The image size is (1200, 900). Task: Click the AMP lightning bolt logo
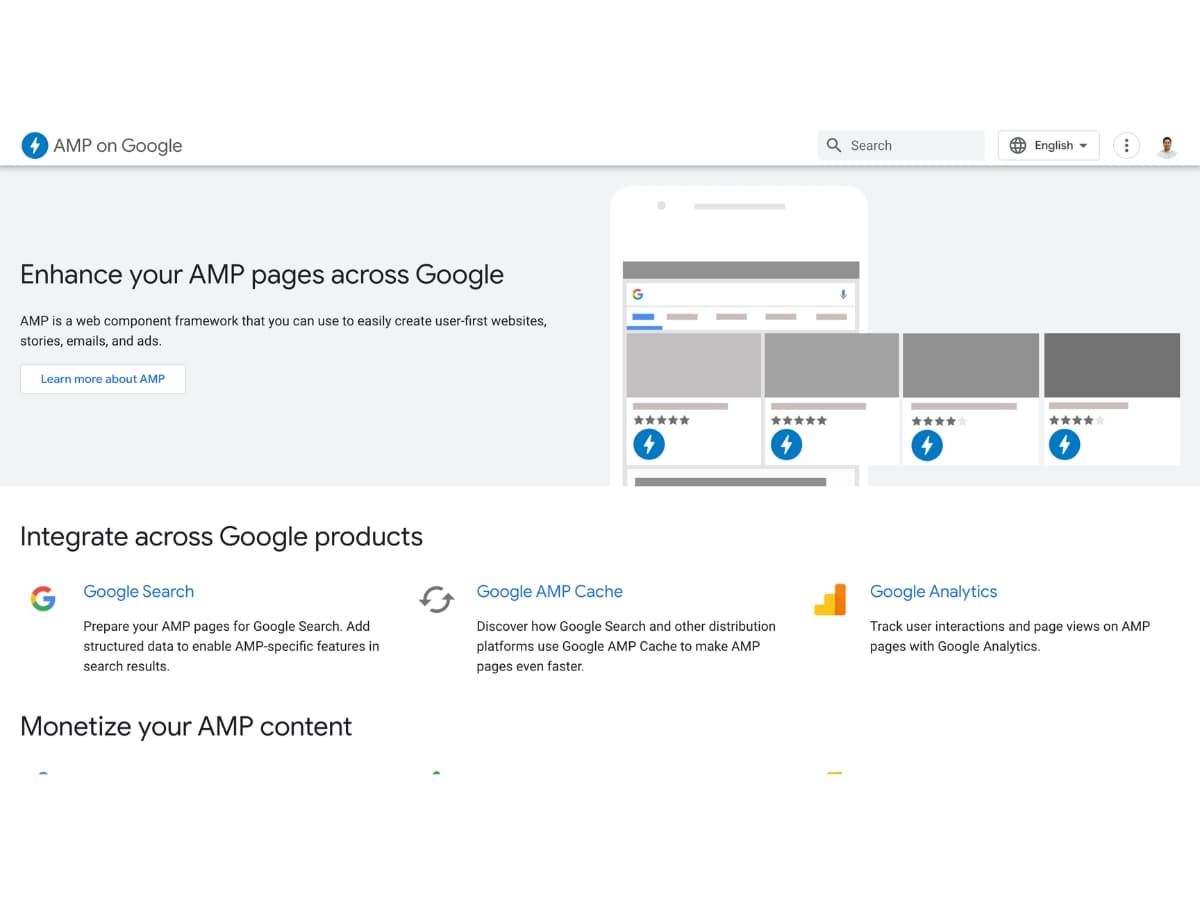35,146
